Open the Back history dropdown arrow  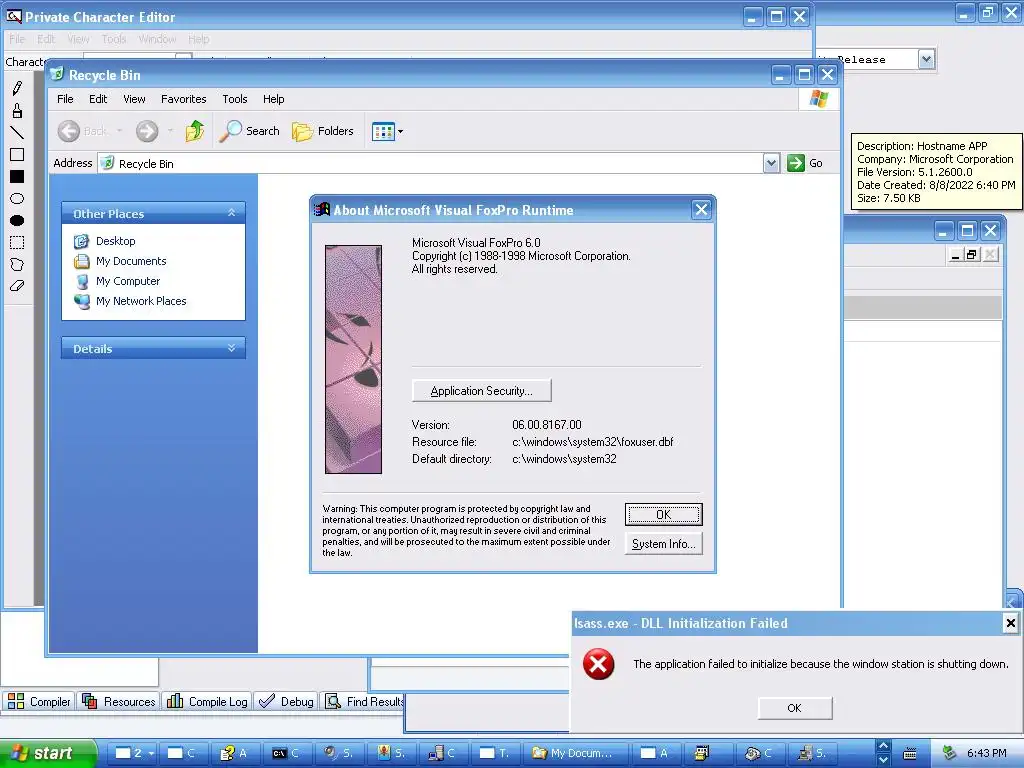pyautogui.click(x=120, y=131)
